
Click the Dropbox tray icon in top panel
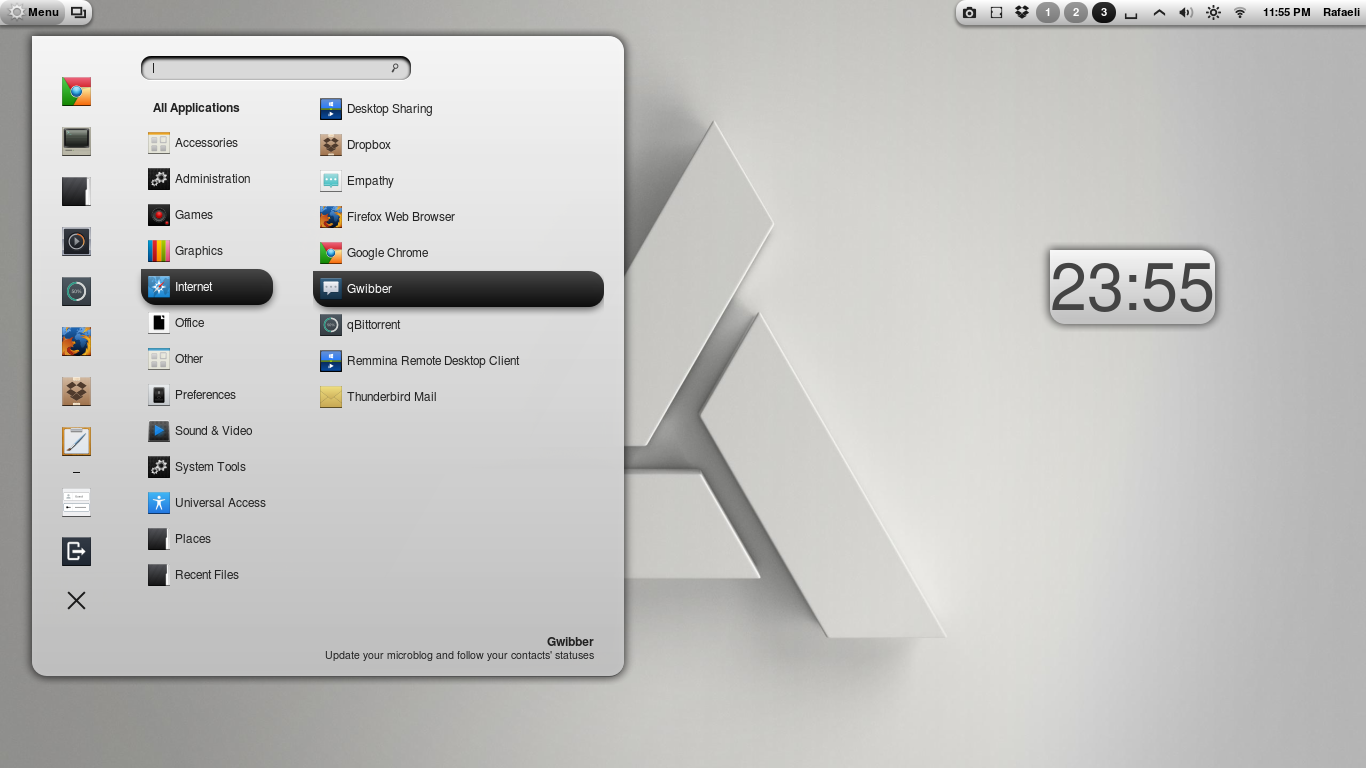1021,13
